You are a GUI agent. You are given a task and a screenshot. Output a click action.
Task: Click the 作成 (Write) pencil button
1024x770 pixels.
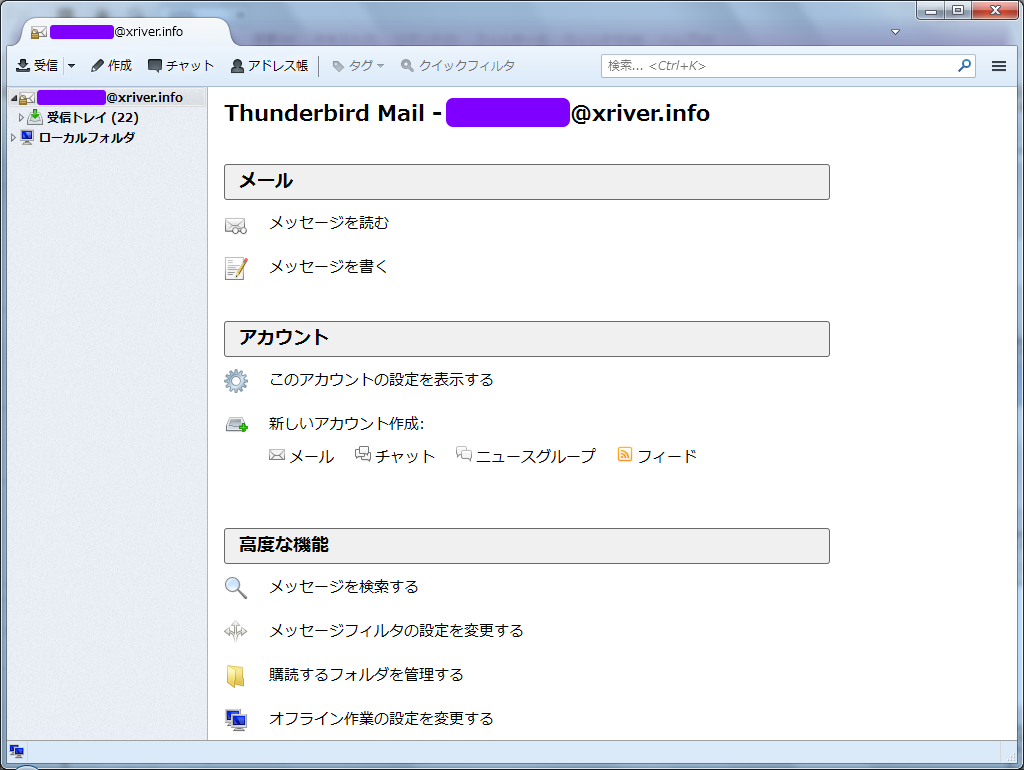click(111, 66)
